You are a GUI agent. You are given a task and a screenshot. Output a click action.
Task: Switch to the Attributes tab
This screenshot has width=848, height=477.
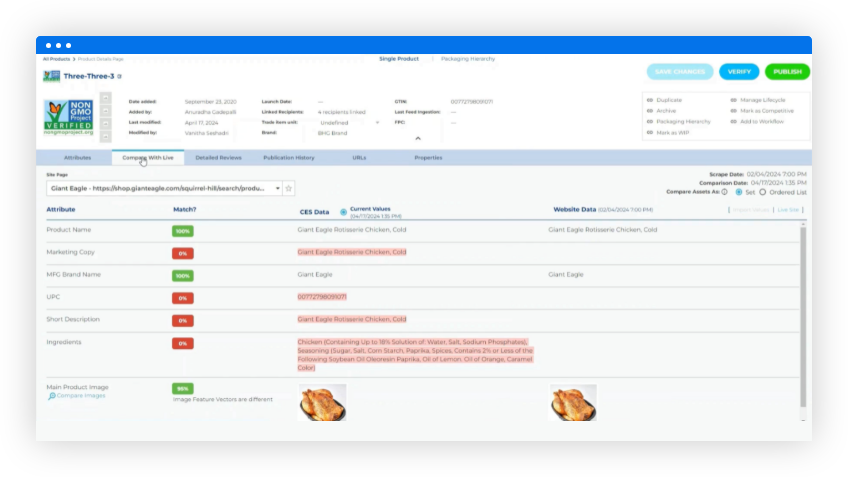pyautogui.click(x=77, y=158)
